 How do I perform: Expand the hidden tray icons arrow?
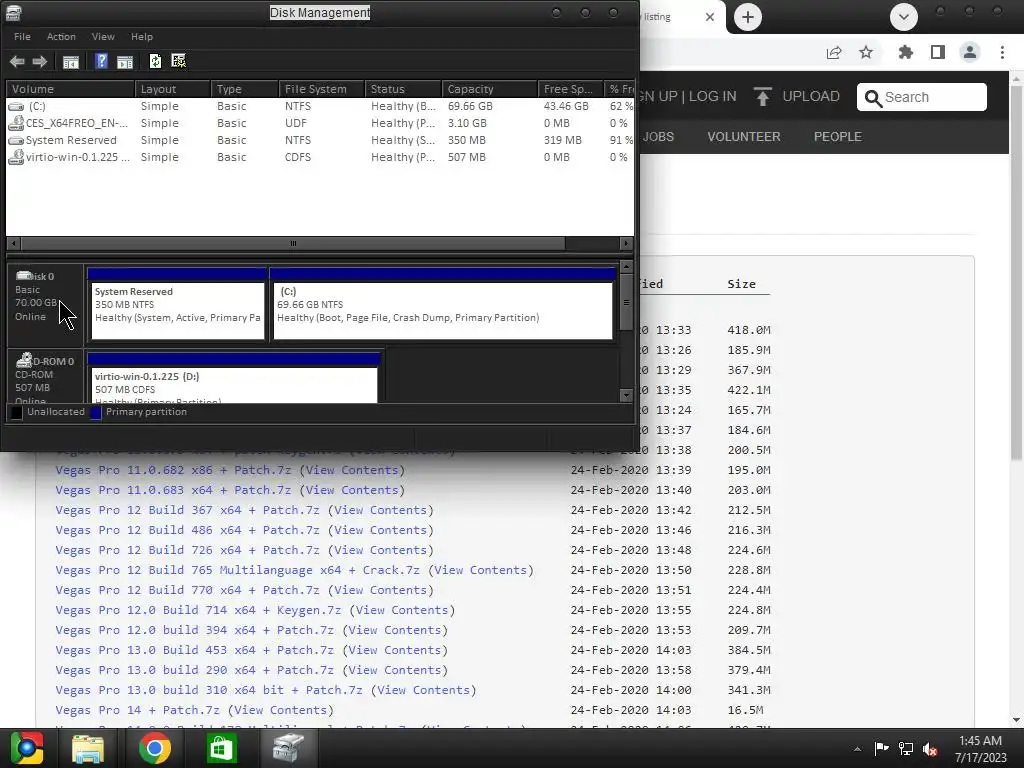coord(857,749)
